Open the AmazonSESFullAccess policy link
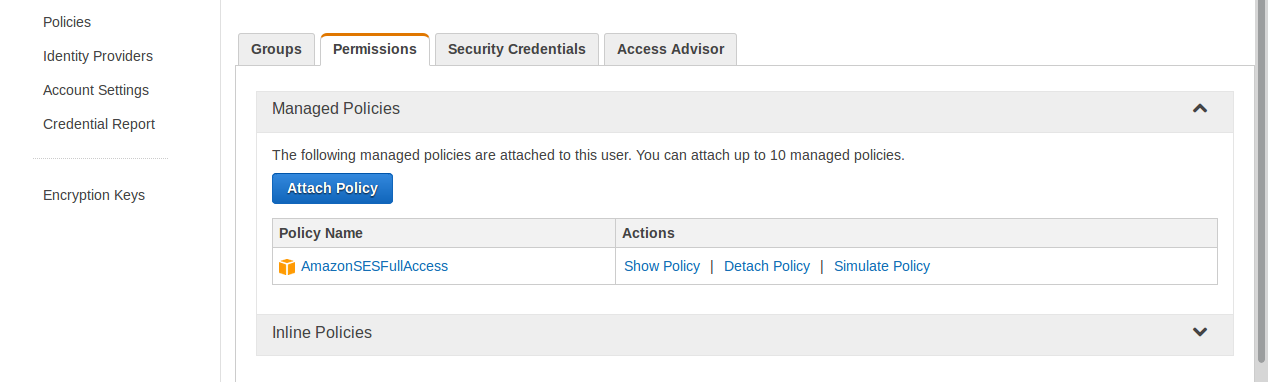 pos(374,266)
